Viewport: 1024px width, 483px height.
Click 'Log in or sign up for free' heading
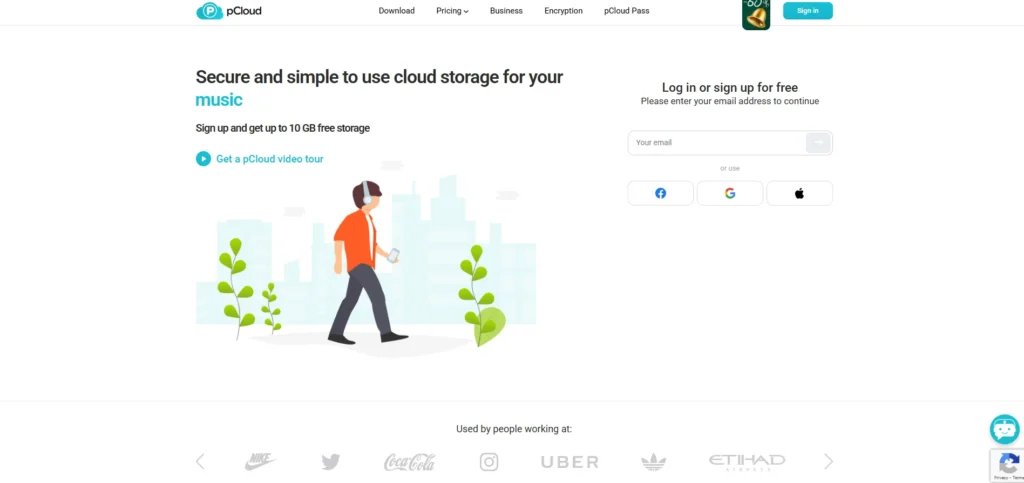click(729, 87)
